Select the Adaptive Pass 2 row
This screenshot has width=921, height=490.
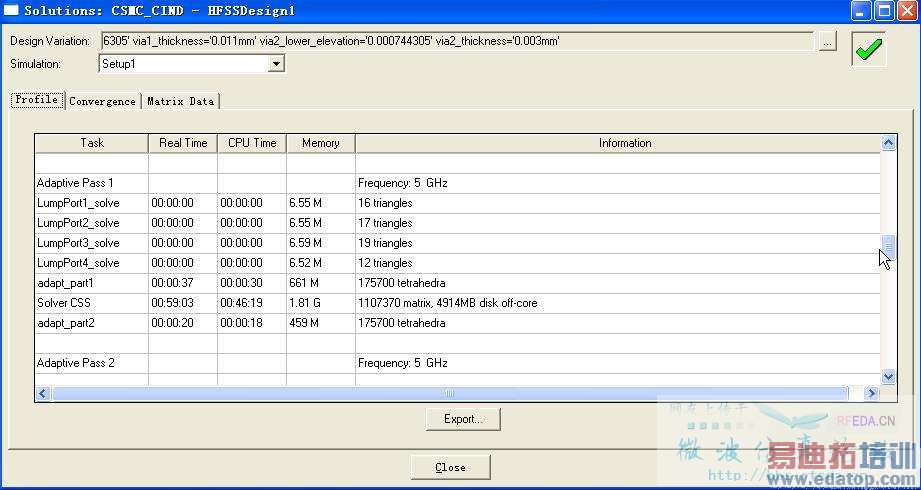(x=458, y=363)
